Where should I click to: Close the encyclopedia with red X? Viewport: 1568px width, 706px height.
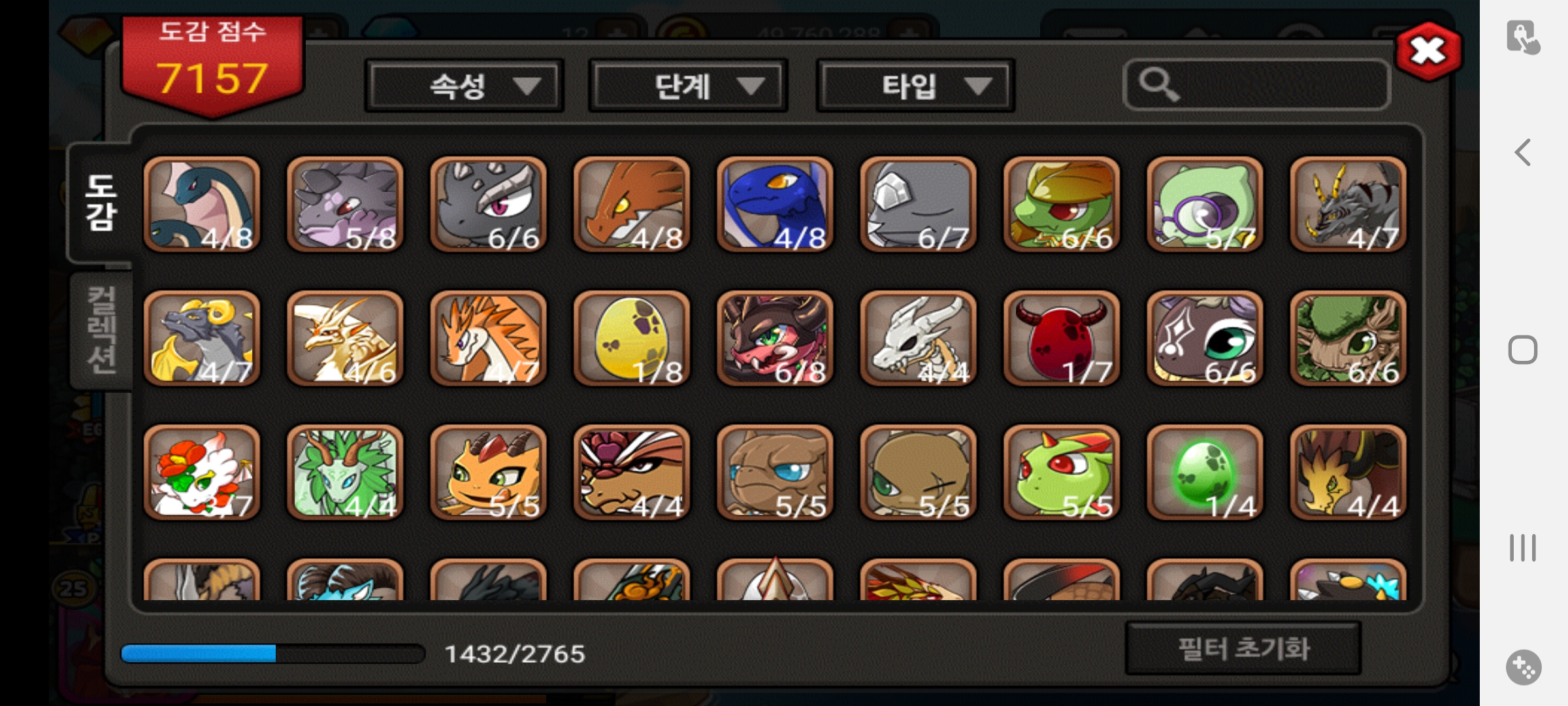tap(1428, 51)
